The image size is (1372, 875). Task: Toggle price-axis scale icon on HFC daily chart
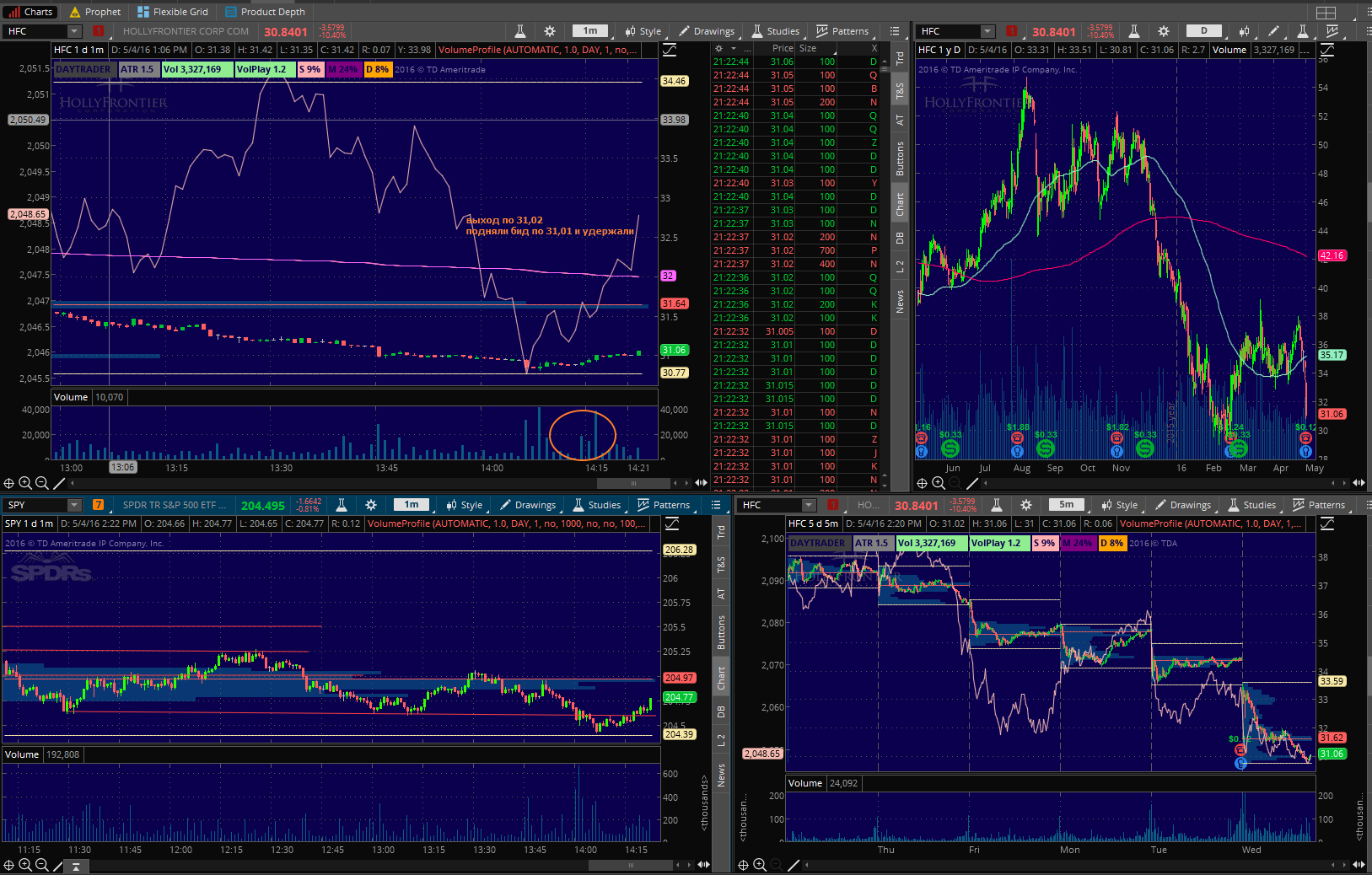(x=1326, y=50)
